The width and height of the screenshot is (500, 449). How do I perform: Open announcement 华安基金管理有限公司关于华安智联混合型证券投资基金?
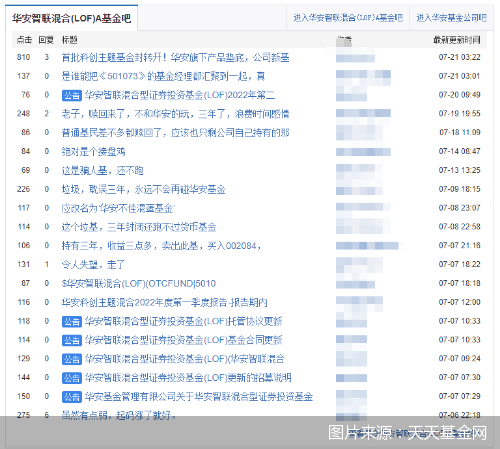point(199,397)
